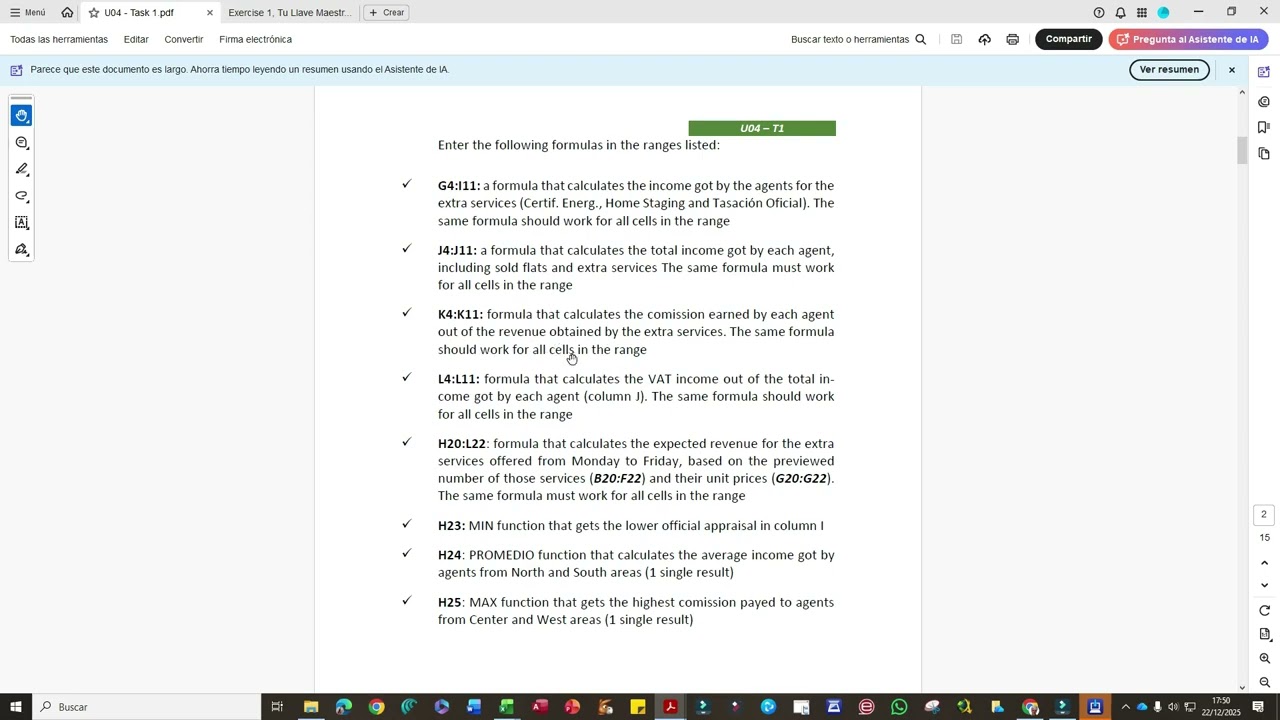Viewport: 1280px width, 720px height.
Task: Open notifications bell icon
Action: tap(1120, 12)
